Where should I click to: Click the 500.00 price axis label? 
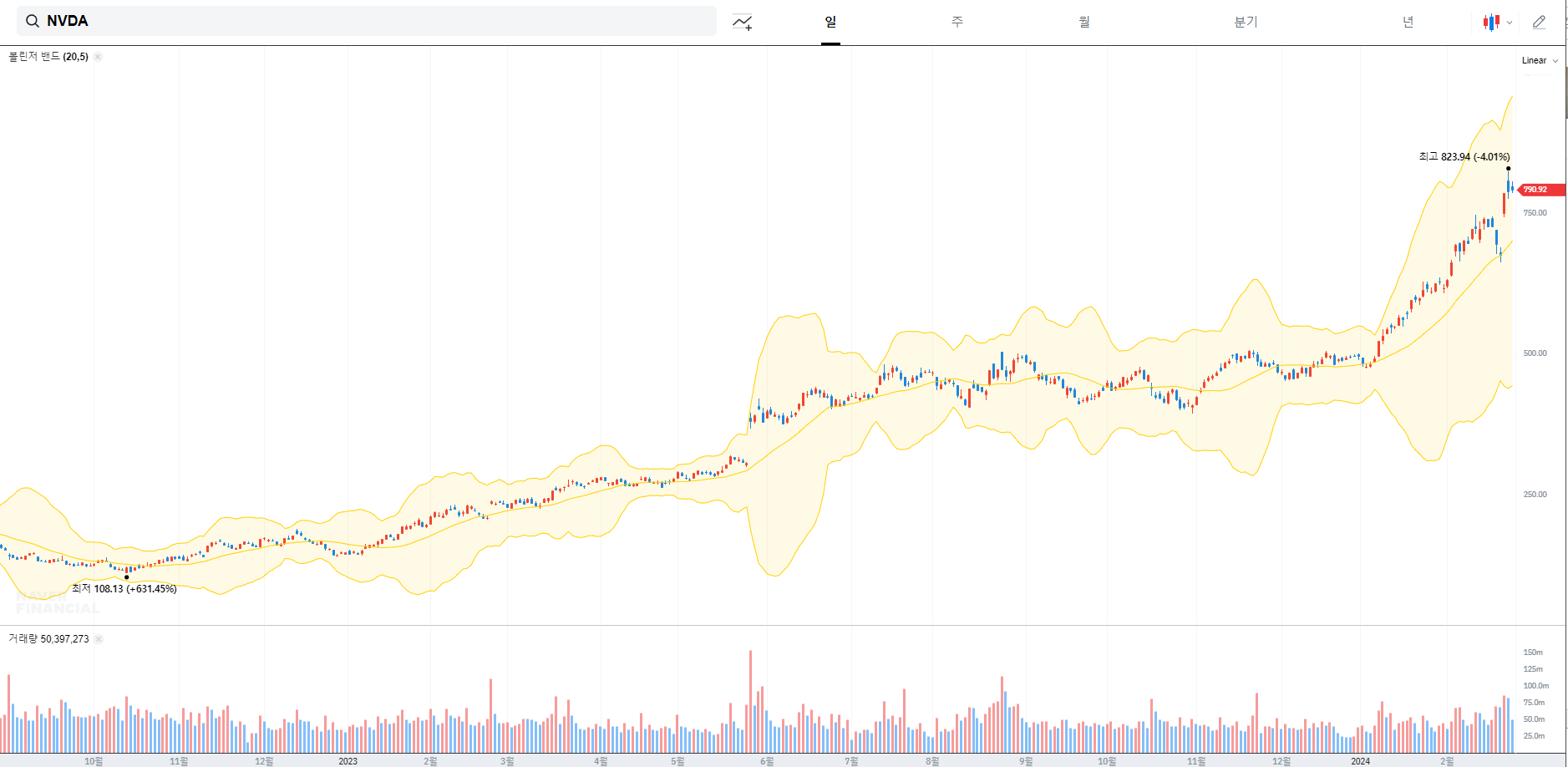1535,353
